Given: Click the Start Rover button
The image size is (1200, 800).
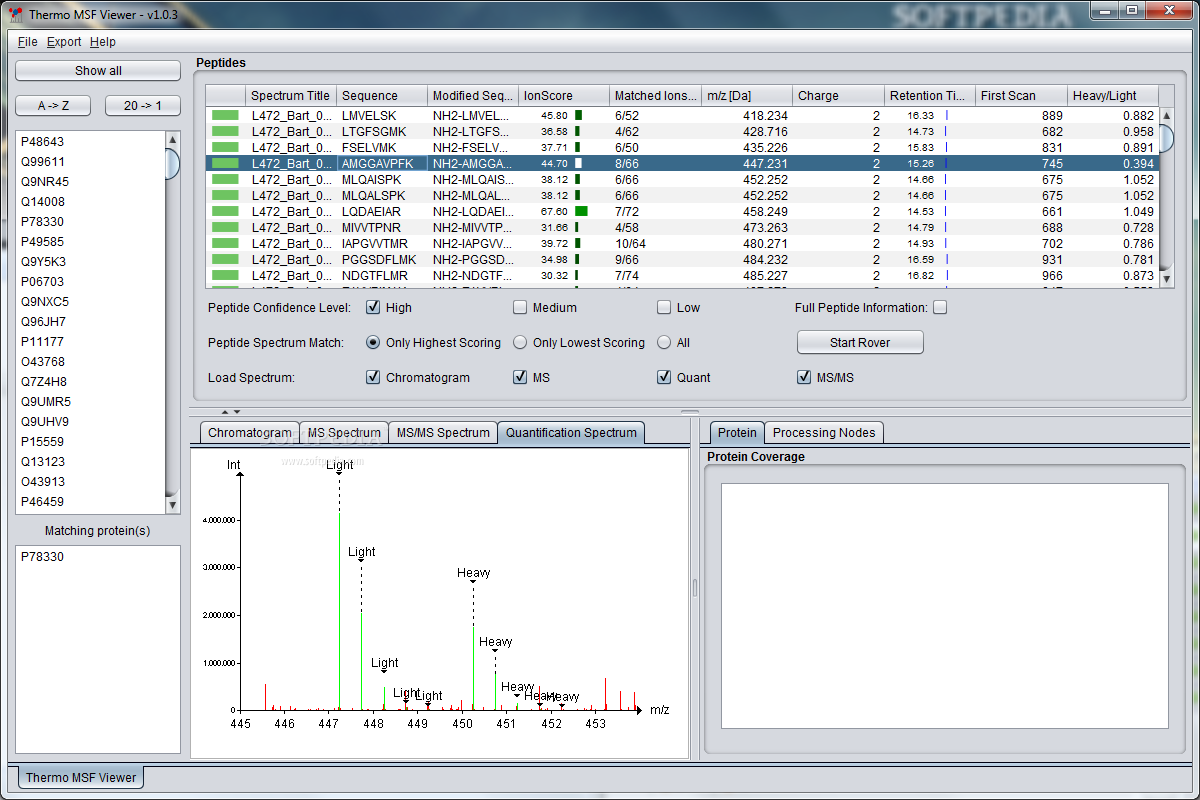Looking at the screenshot, I should (x=860, y=342).
